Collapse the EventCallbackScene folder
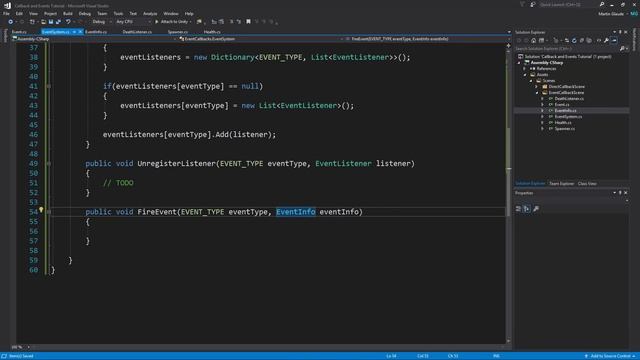The width and height of the screenshot is (640, 360). (537, 93)
